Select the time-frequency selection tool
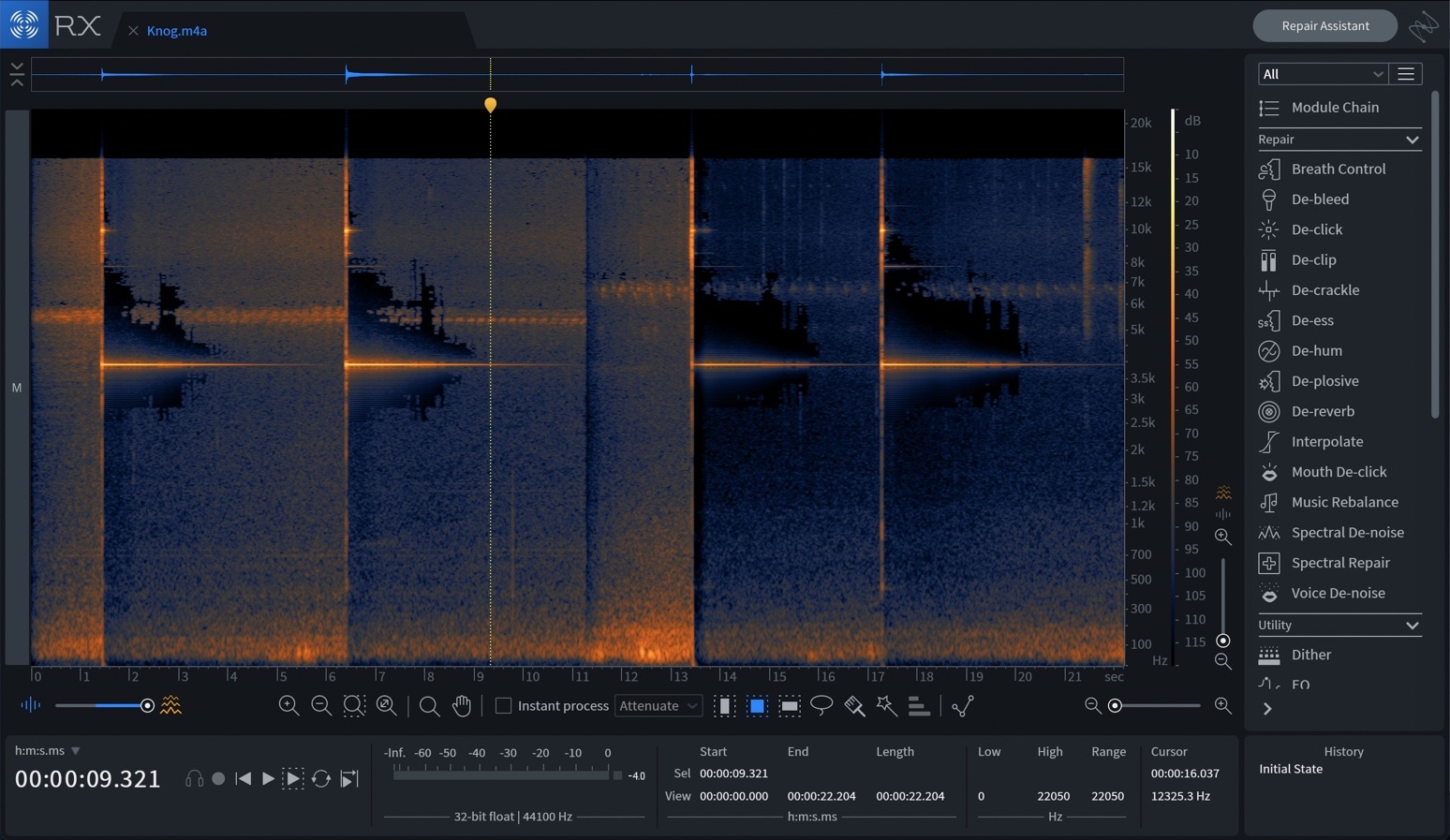Viewport: 1450px width, 840px height. pyautogui.click(x=757, y=706)
